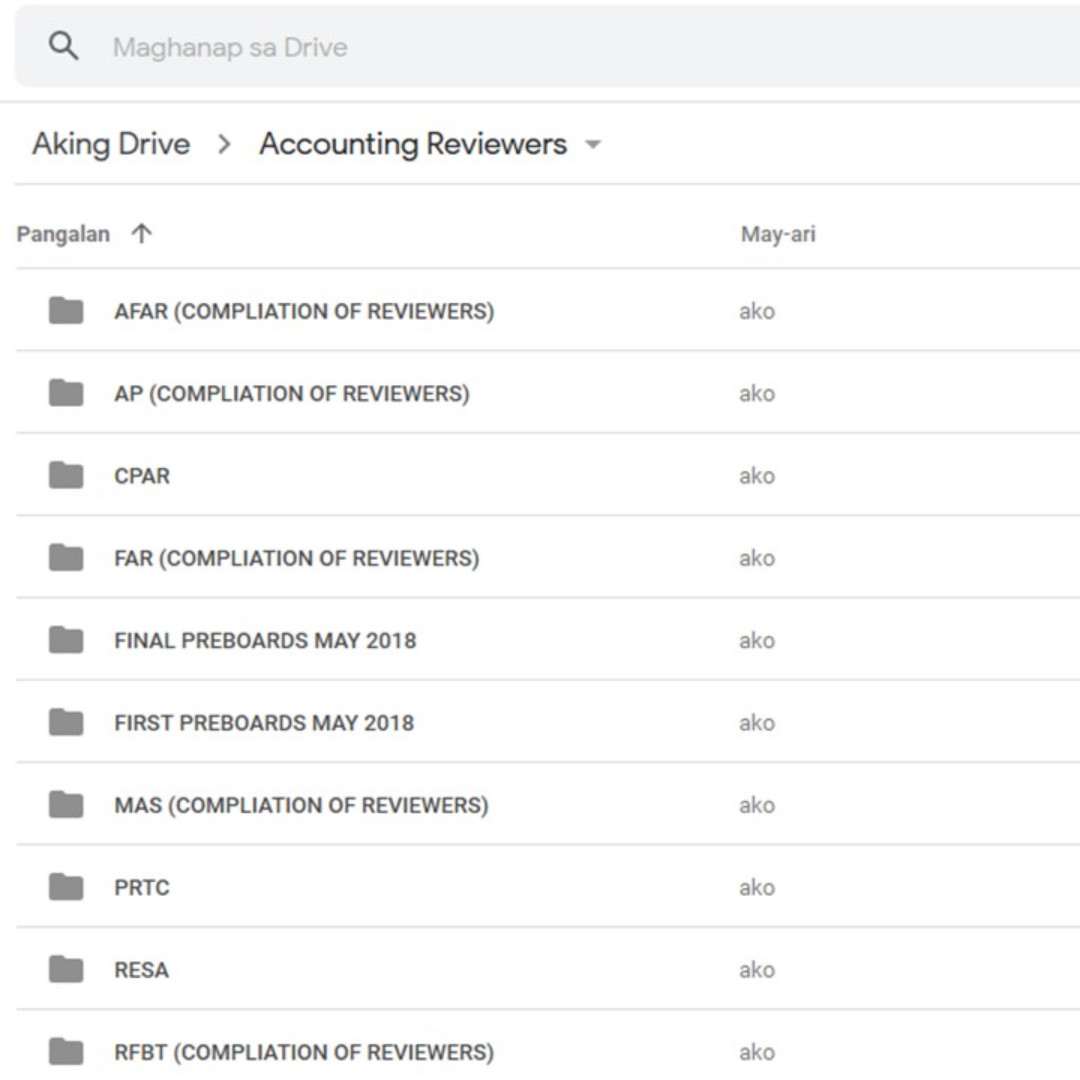1080x1080 pixels.
Task: Select the RESA folder name
Action: click(141, 970)
